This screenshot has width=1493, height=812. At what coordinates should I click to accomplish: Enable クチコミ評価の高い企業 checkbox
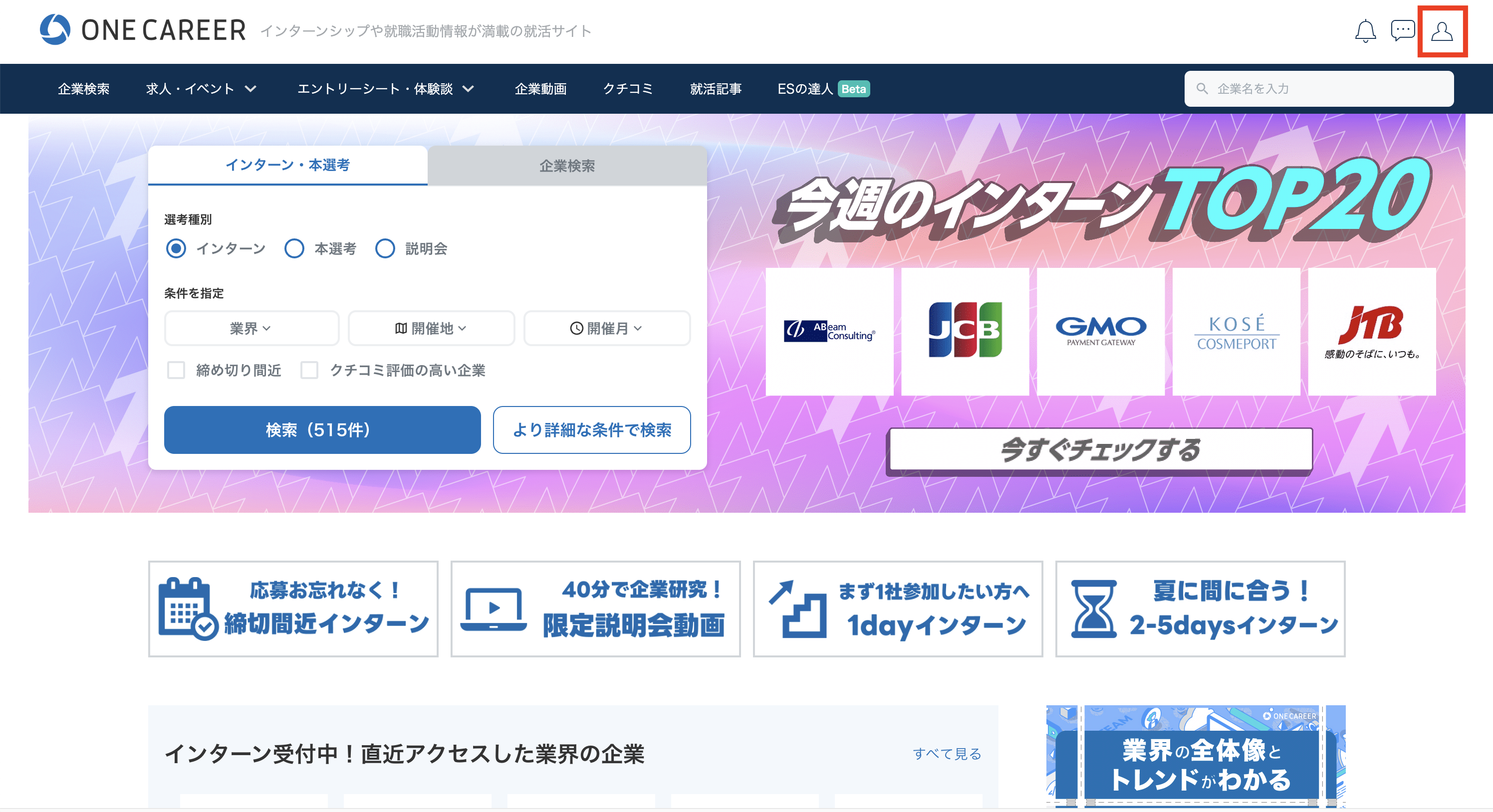309,370
